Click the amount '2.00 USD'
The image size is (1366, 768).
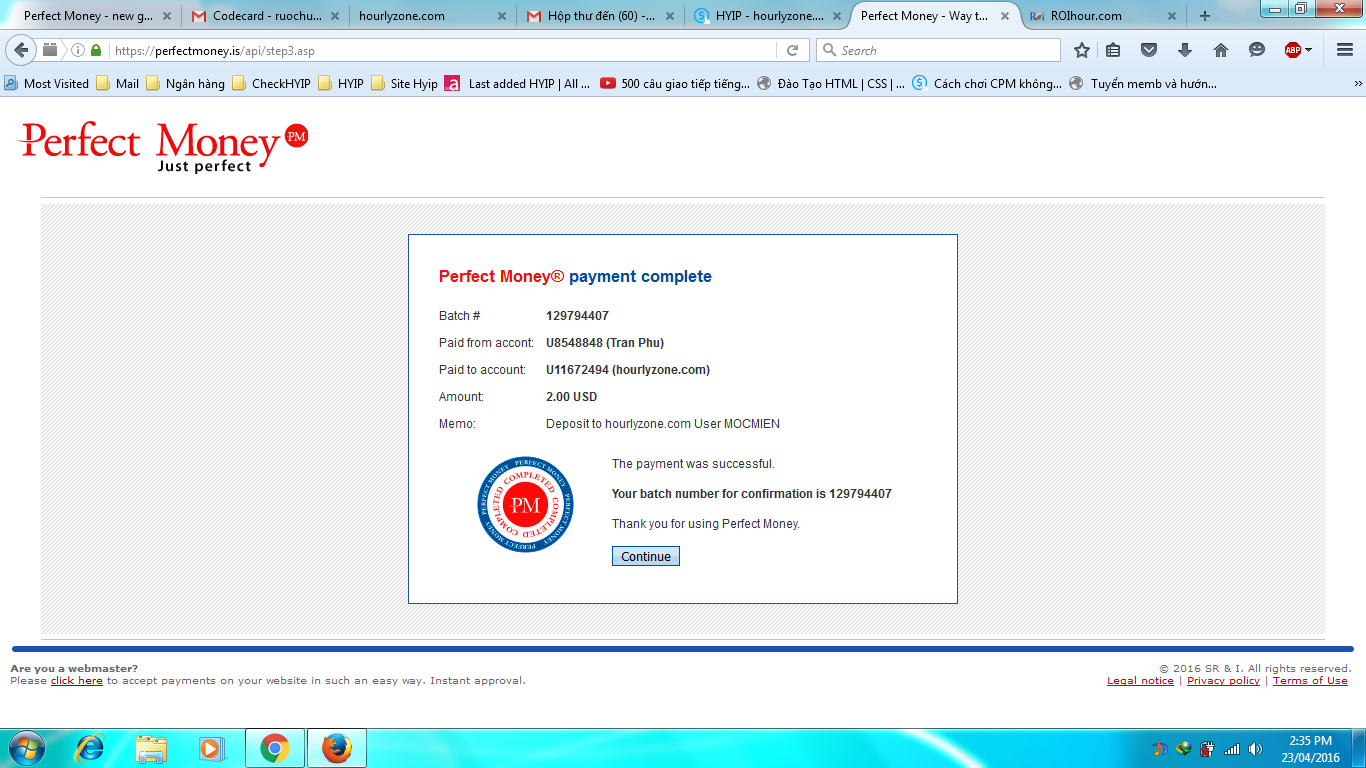(572, 397)
